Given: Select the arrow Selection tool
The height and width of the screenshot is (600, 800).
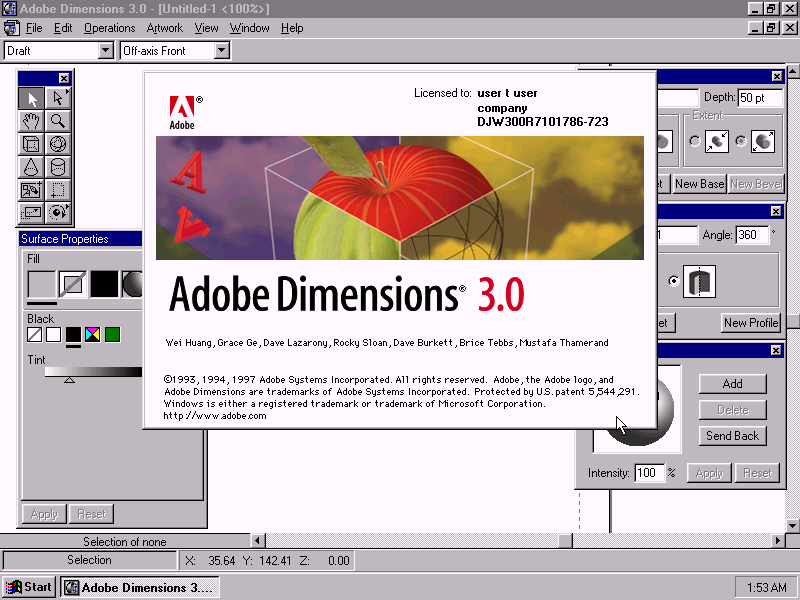Looking at the screenshot, I should [31, 98].
